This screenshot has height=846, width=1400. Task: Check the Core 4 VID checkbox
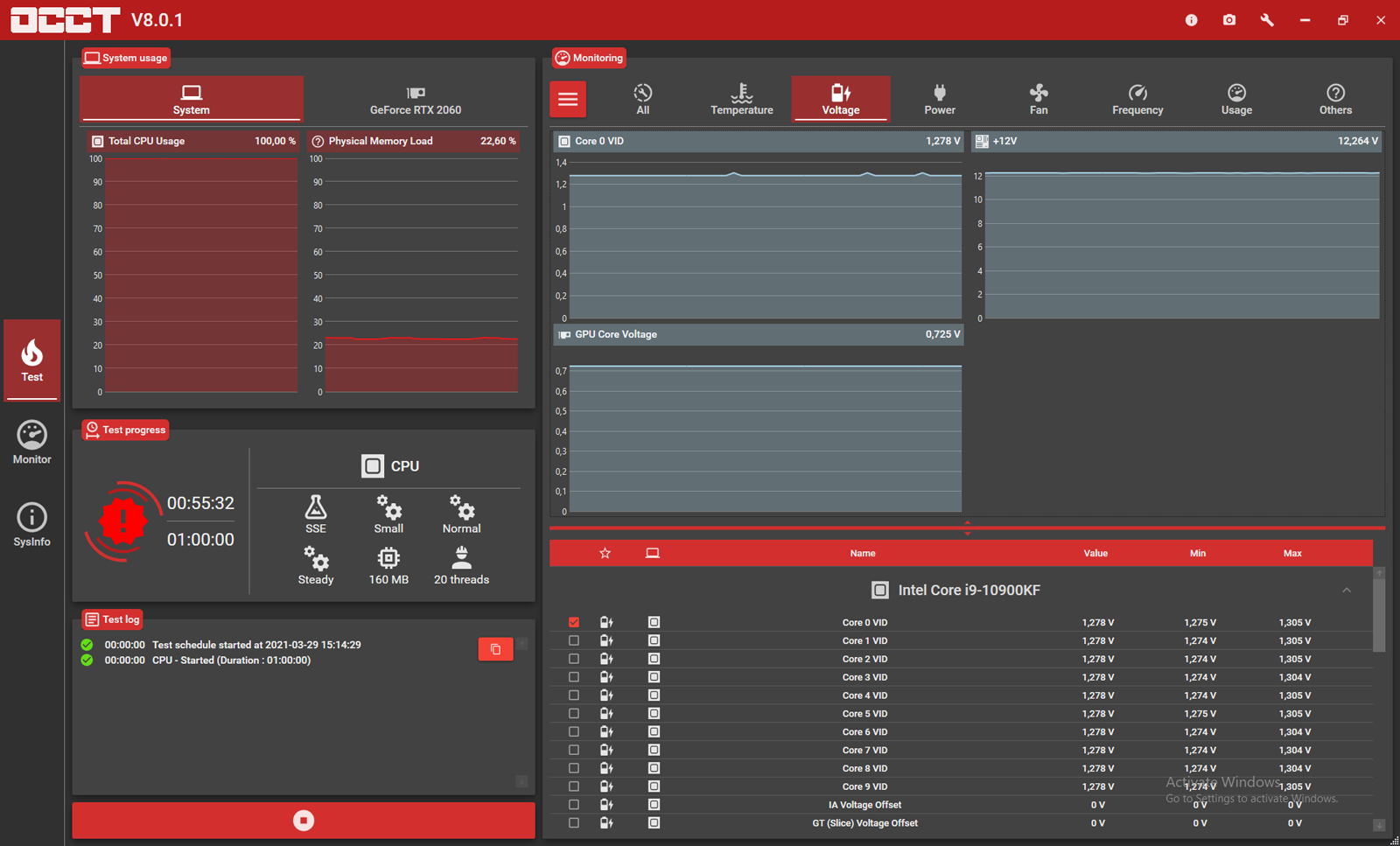574,696
